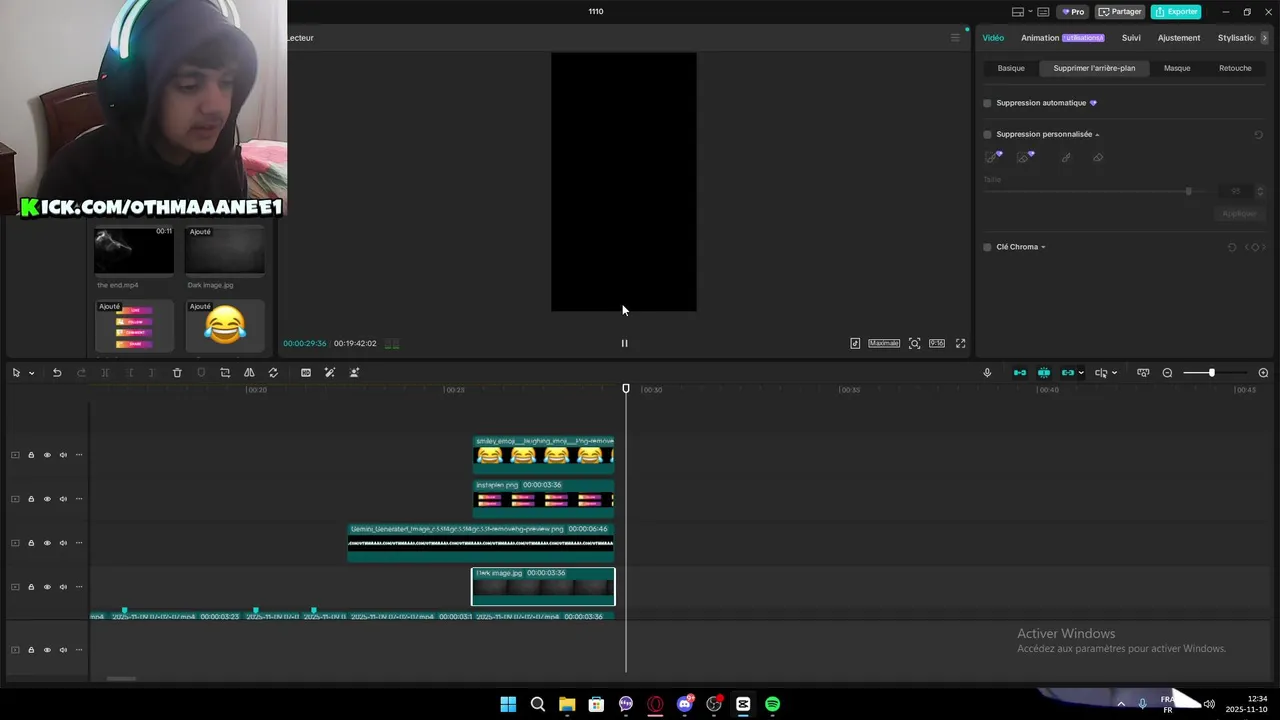The image size is (1280, 720).
Task: Lock the instaplen.png track
Action: [x=31, y=499]
